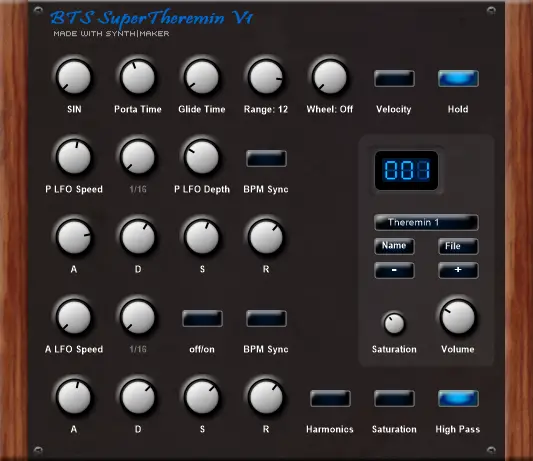Click the Volume knob
The width and height of the screenshot is (533, 461).
click(458, 317)
